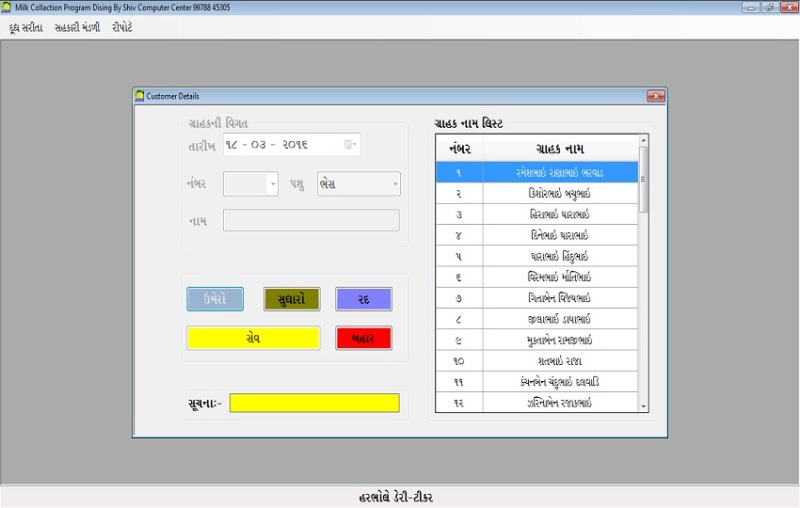Screen dimensions: 800x508
Task: Click the Customer Details window icon
Action: (x=139, y=96)
